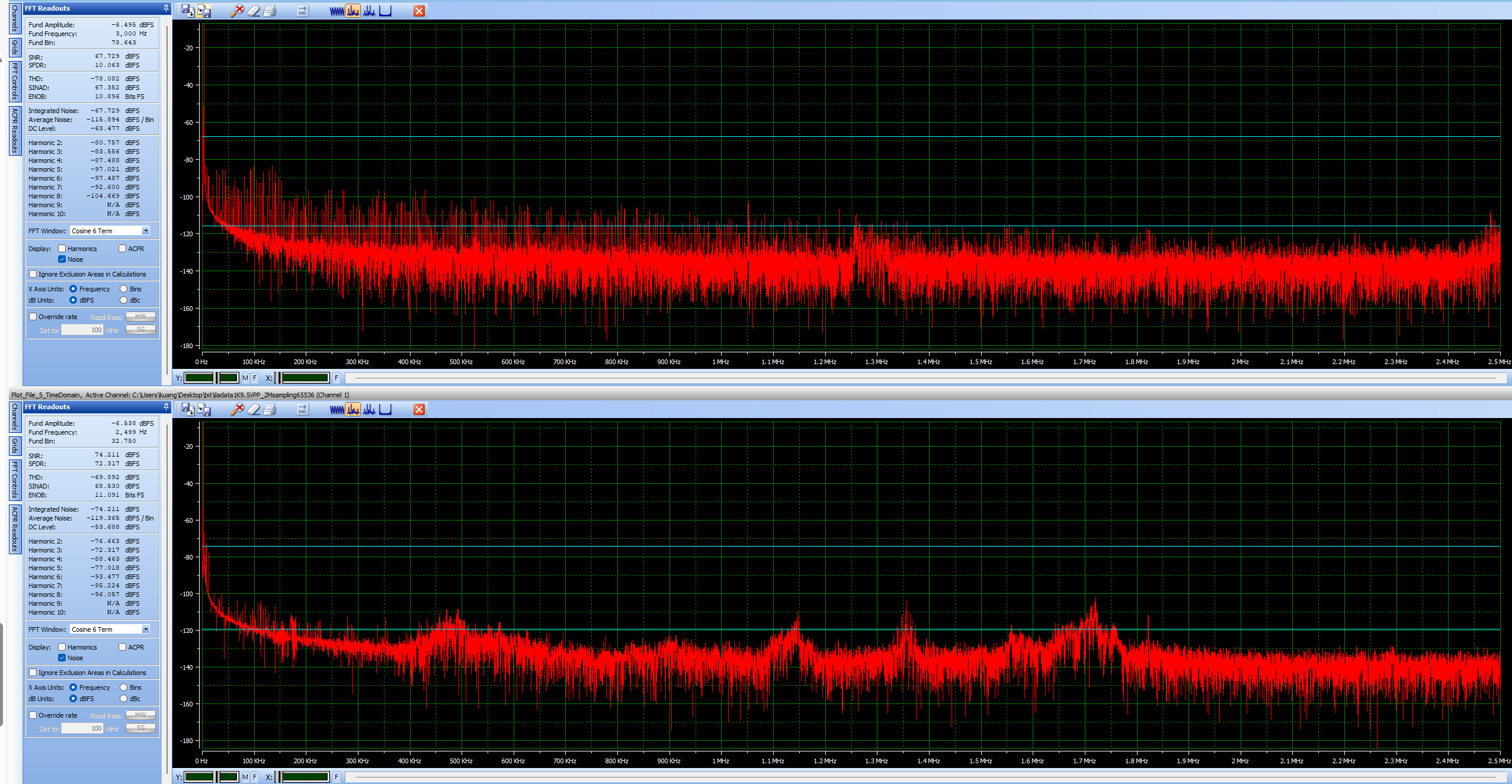Viewport: 1512px width, 784px height.
Task: Select dBc units in bottom panel
Action: pos(124,699)
